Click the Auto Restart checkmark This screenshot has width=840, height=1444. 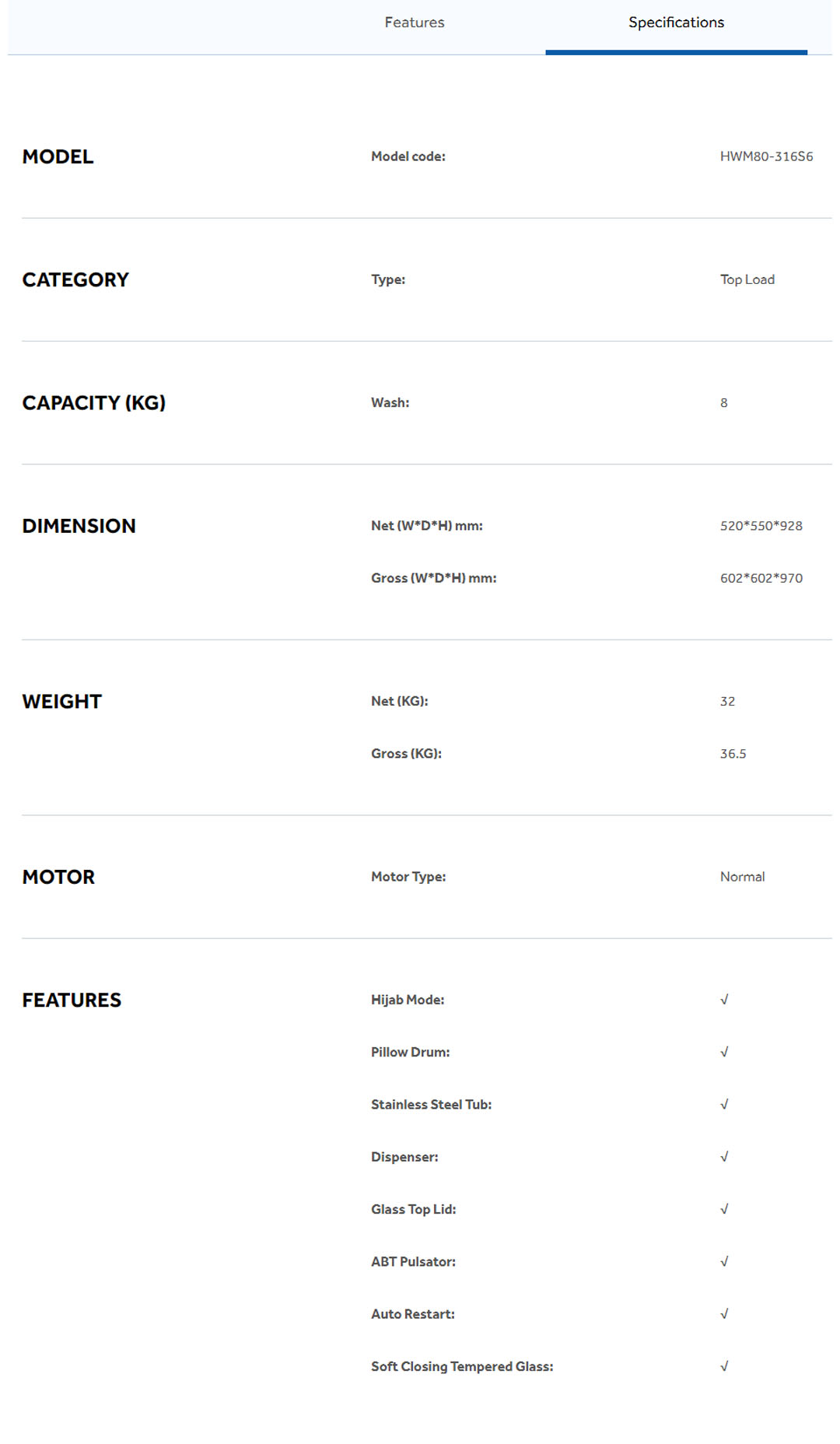(x=724, y=1314)
